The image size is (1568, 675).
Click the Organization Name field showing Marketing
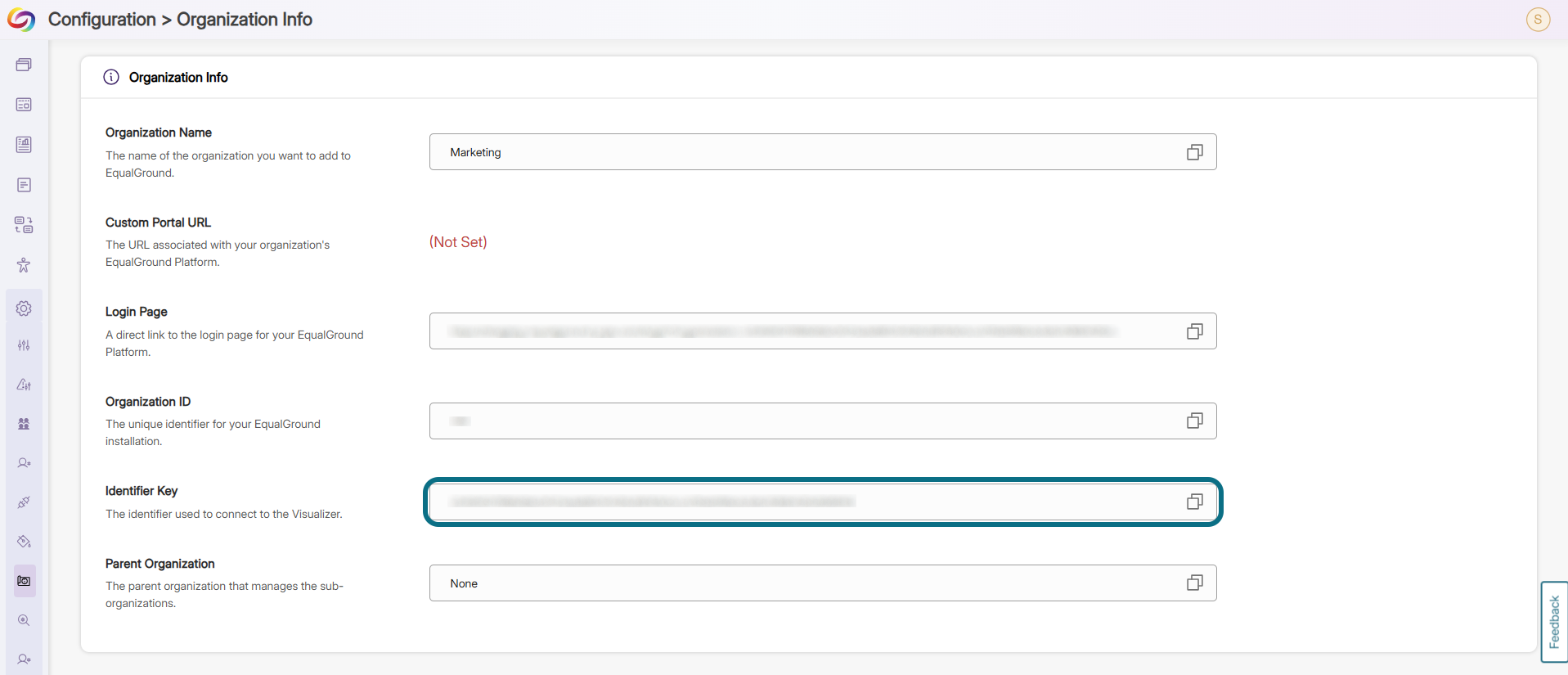pos(823,152)
